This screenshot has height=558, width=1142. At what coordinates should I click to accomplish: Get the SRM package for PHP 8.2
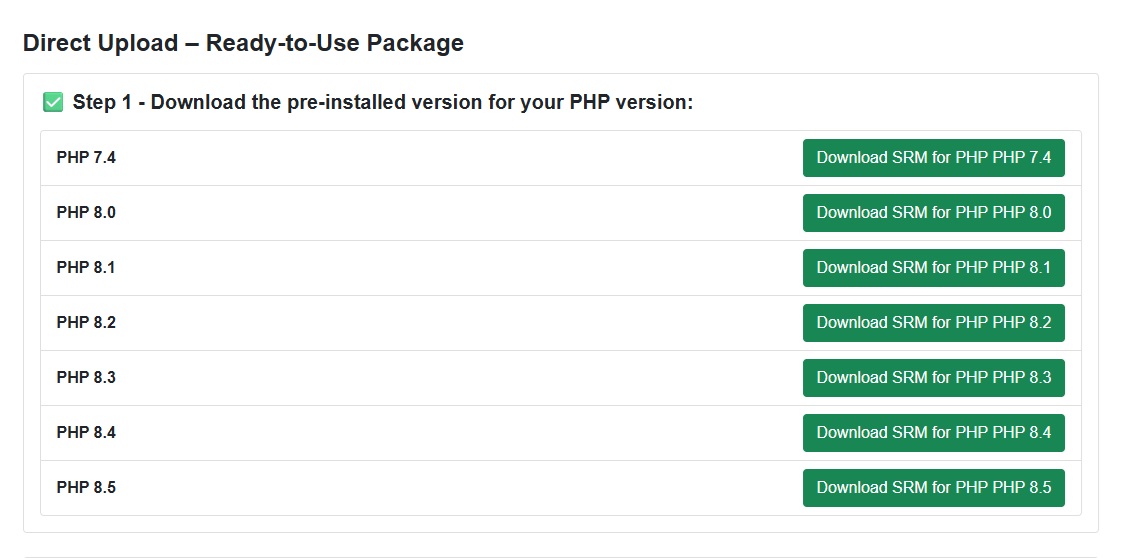[933, 323]
